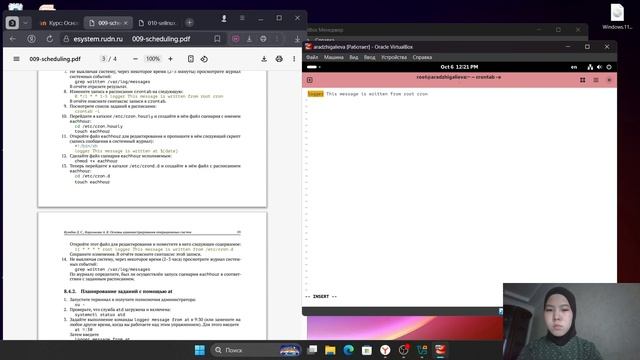Open Yandex Browser from the taskbar
The image size is (640, 360).
tap(385, 350)
